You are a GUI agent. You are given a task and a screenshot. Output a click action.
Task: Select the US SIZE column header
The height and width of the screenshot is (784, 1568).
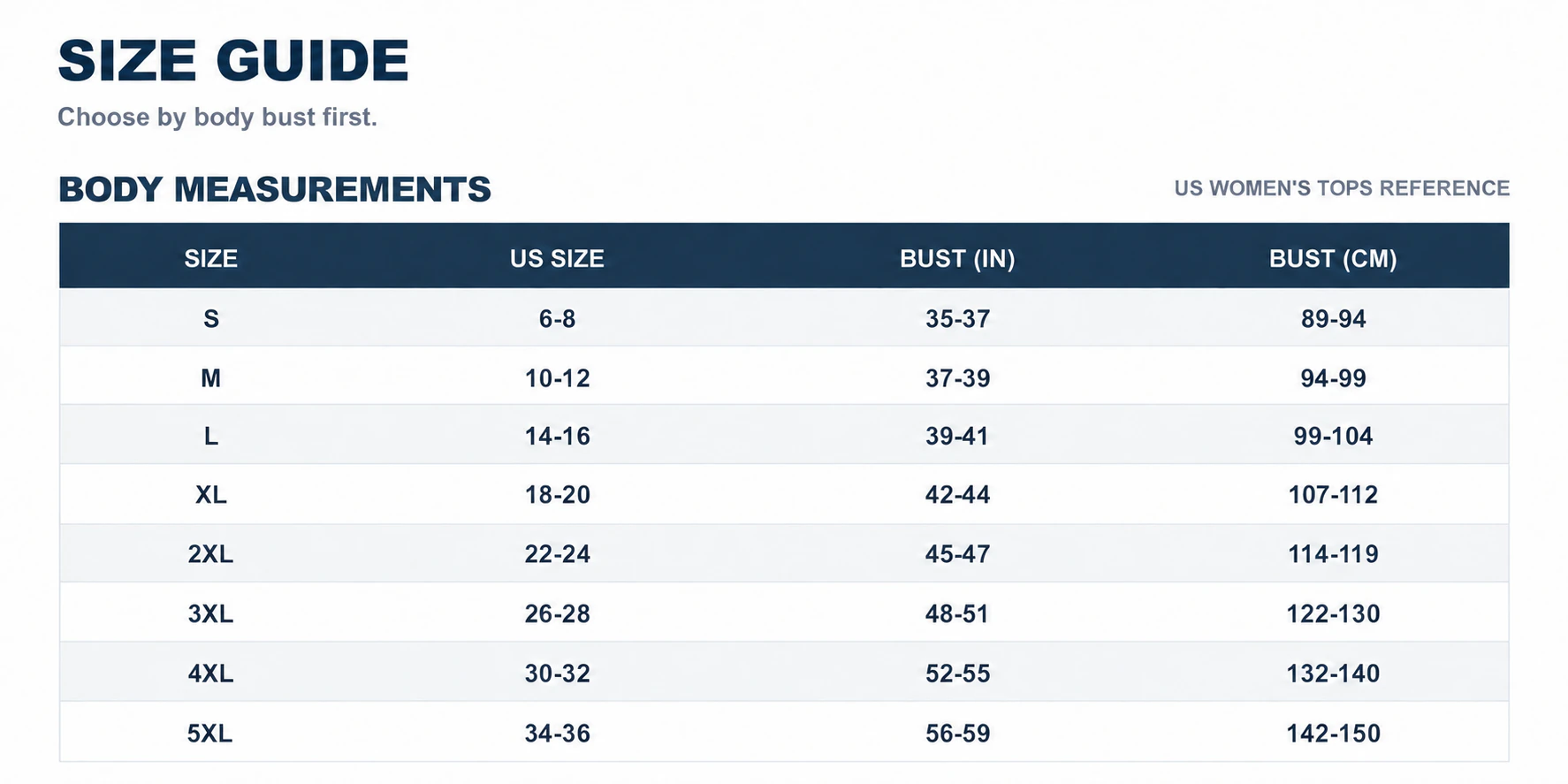(x=557, y=258)
